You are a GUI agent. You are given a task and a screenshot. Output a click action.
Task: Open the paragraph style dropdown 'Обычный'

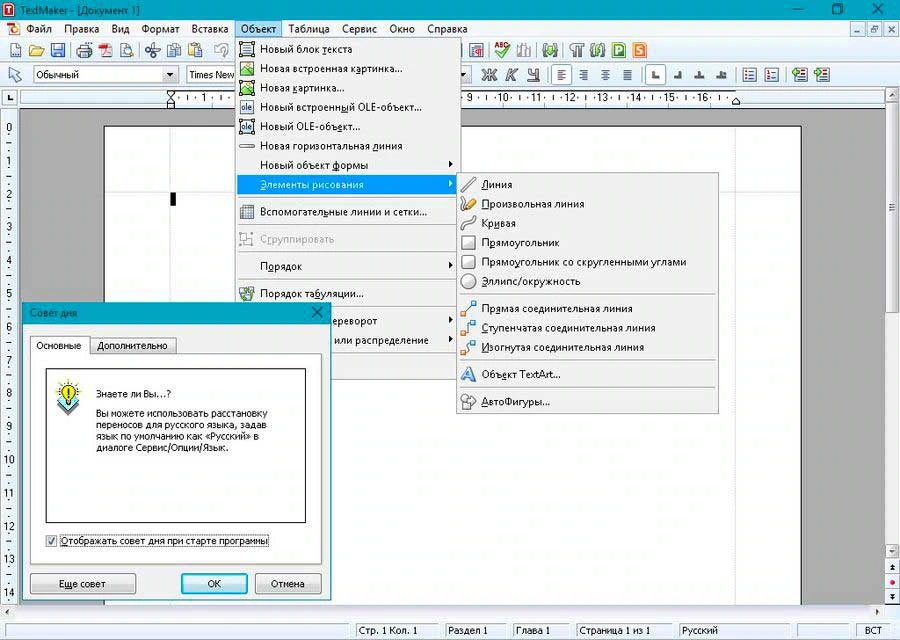point(169,75)
